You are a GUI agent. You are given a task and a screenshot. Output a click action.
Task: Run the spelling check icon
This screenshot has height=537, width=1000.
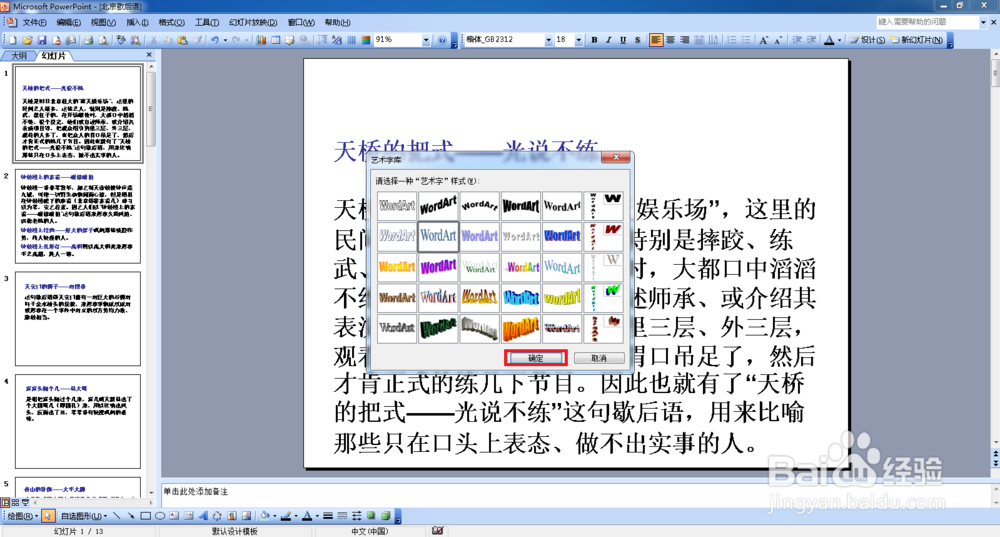pos(121,40)
